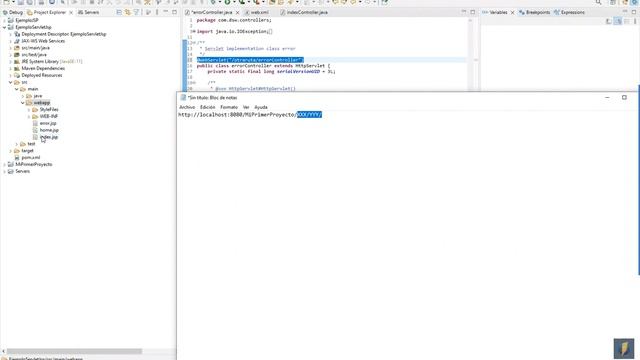Maximize the Variables panel
Image resolution: width=640 pixels, height=360 pixels.
pyautogui.click(x=634, y=12)
